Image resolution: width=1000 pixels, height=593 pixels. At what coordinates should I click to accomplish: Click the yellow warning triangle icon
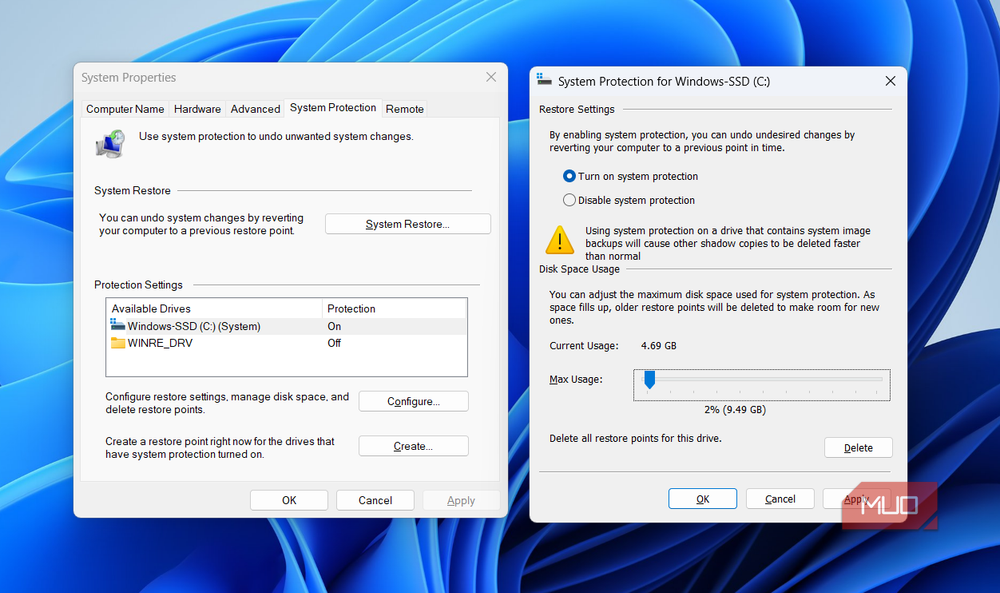coord(560,240)
